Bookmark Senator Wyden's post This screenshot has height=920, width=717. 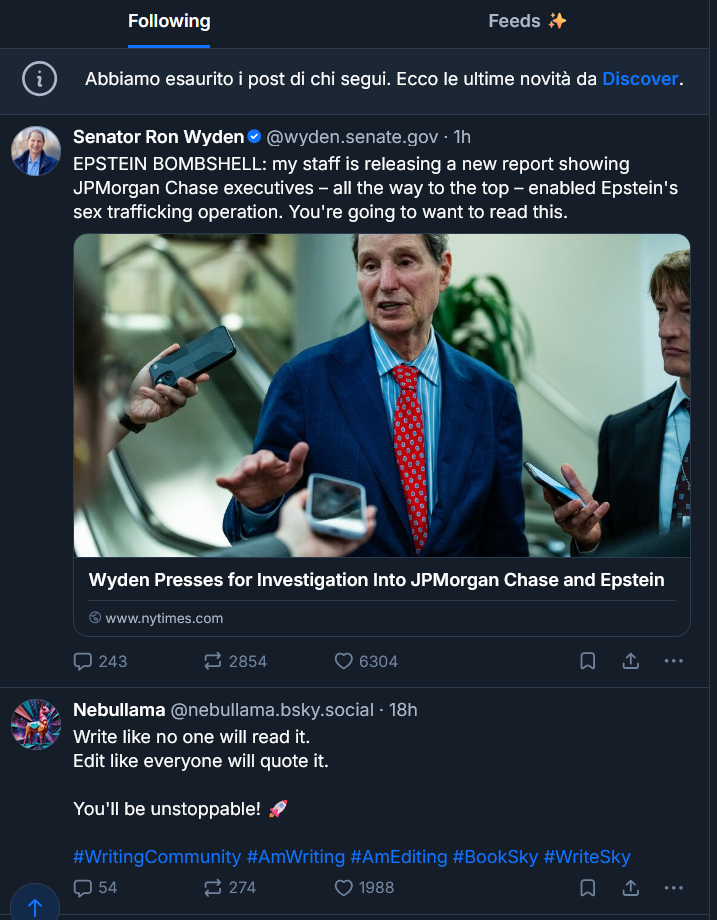[x=588, y=661]
